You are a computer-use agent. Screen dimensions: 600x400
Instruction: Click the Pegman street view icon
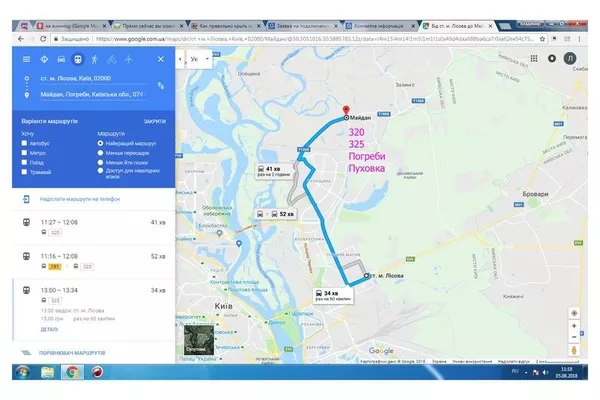[x=573, y=349]
